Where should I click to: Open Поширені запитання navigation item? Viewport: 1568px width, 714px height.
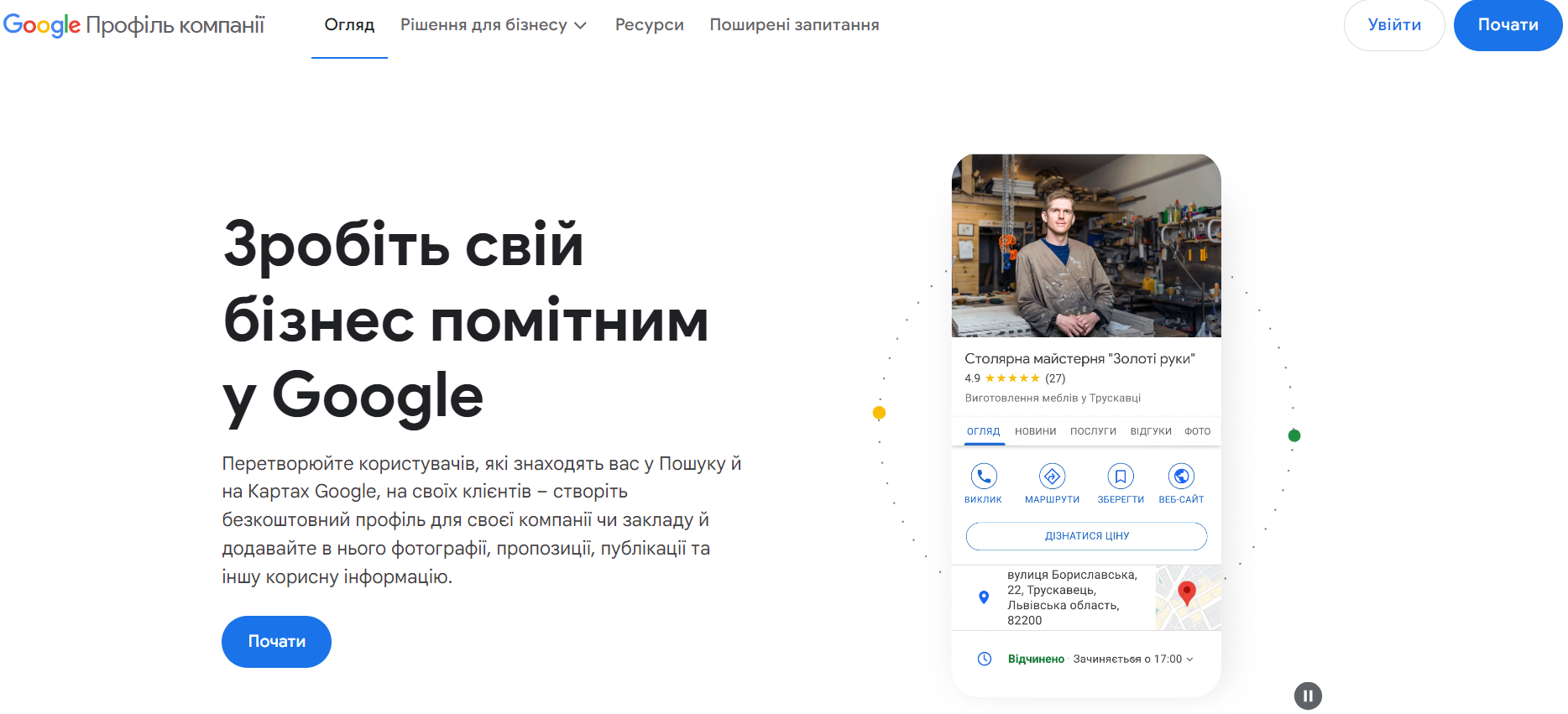pyautogui.click(x=794, y=25)
